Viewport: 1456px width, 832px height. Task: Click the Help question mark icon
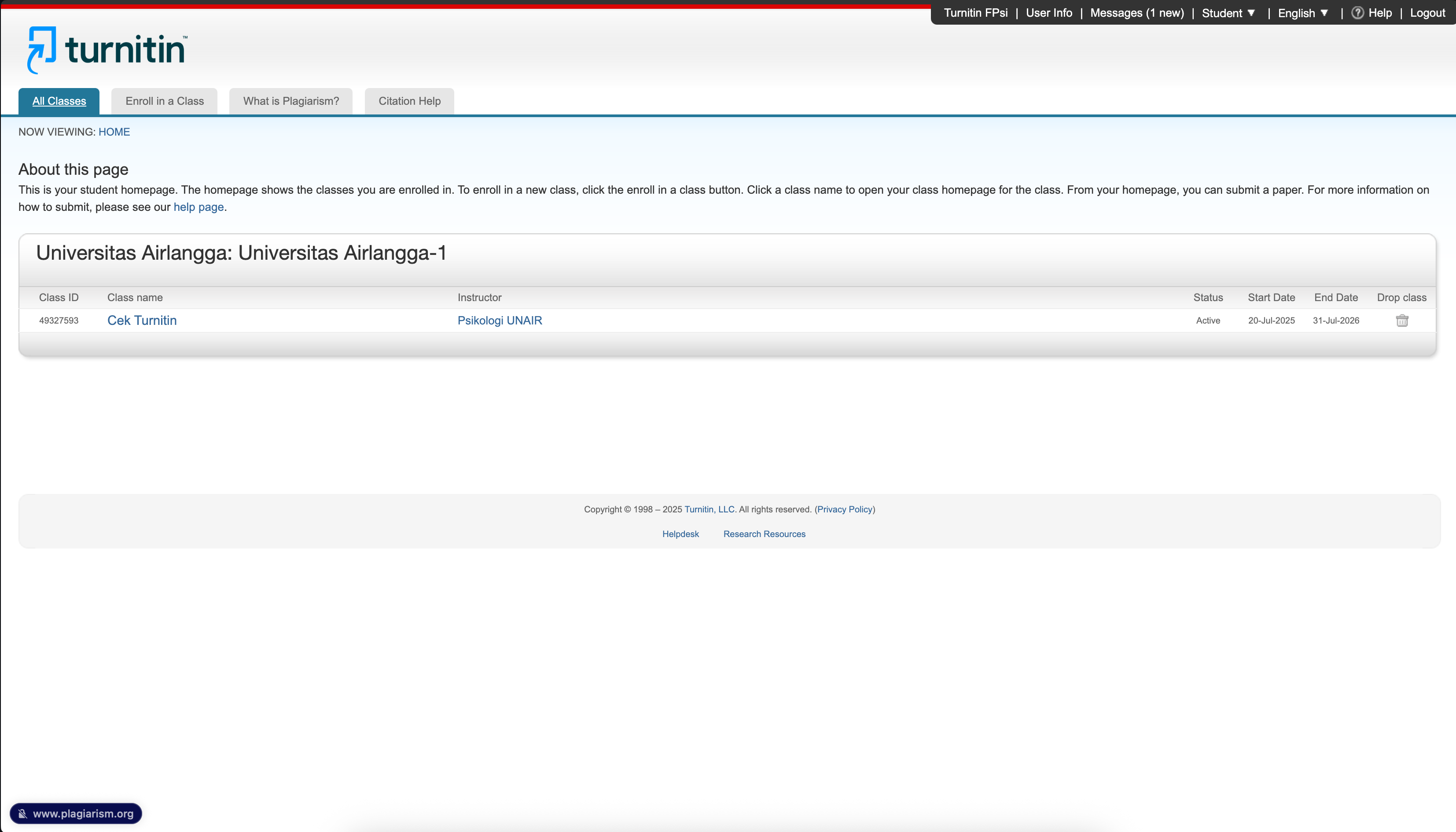tap(1357, 13)
